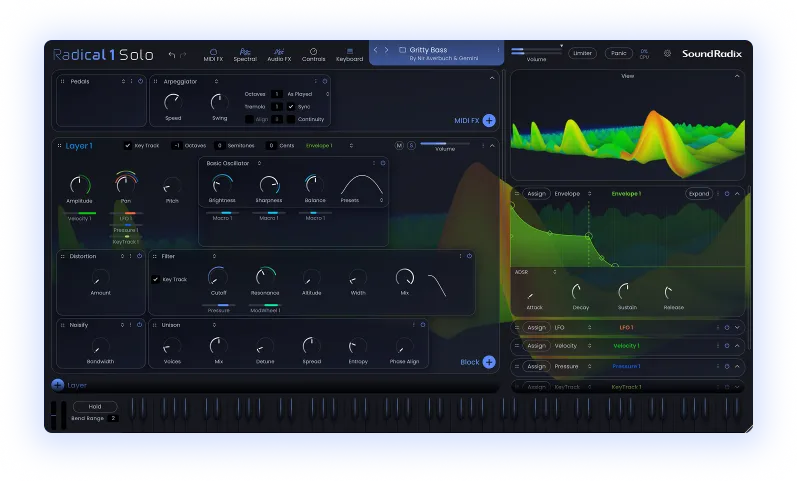The image size is (797, 481).
Task: Add a Block plus button
Action: [x=489, y=362]
